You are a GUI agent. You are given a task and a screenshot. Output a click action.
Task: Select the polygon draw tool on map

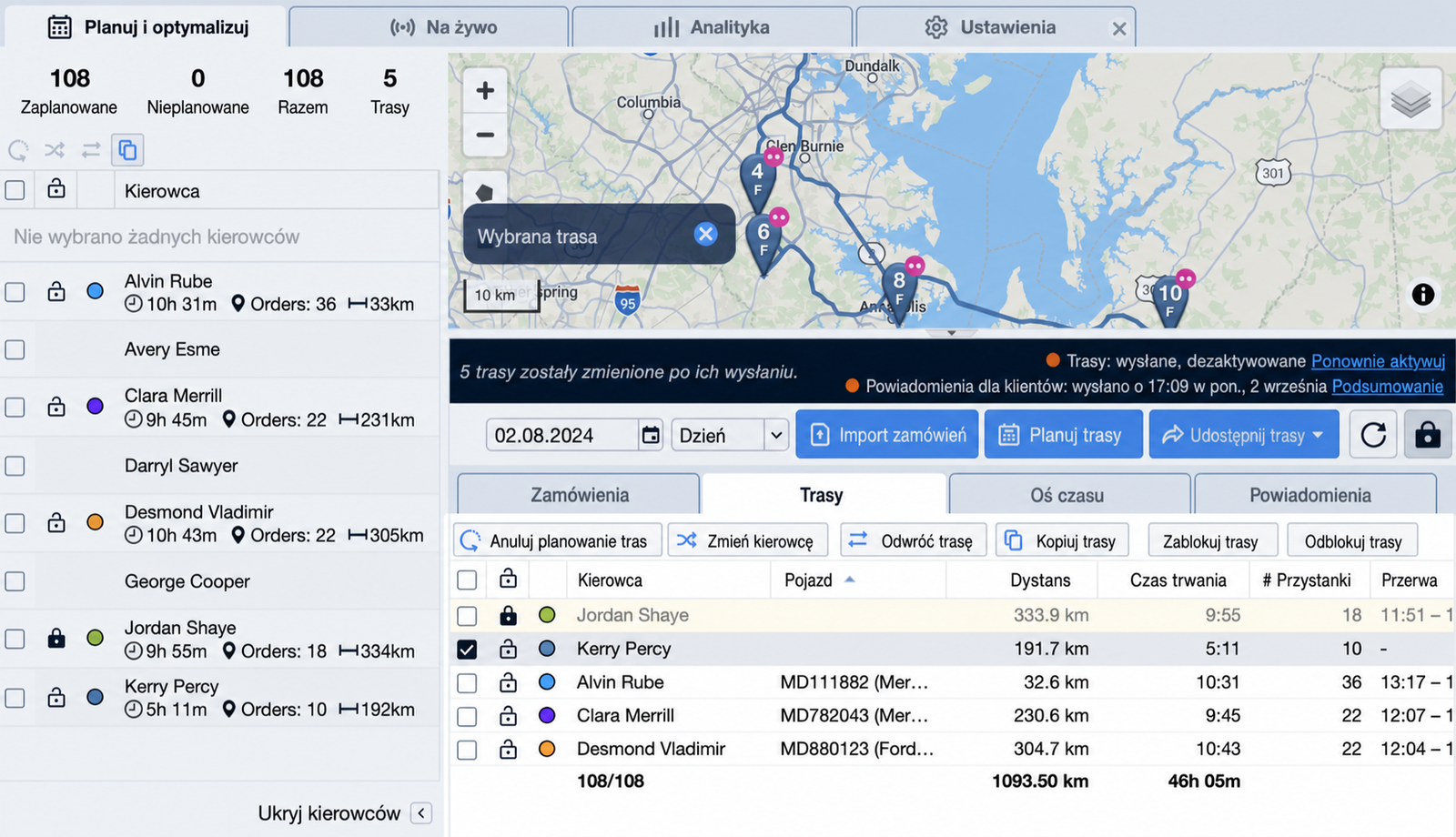485,192
